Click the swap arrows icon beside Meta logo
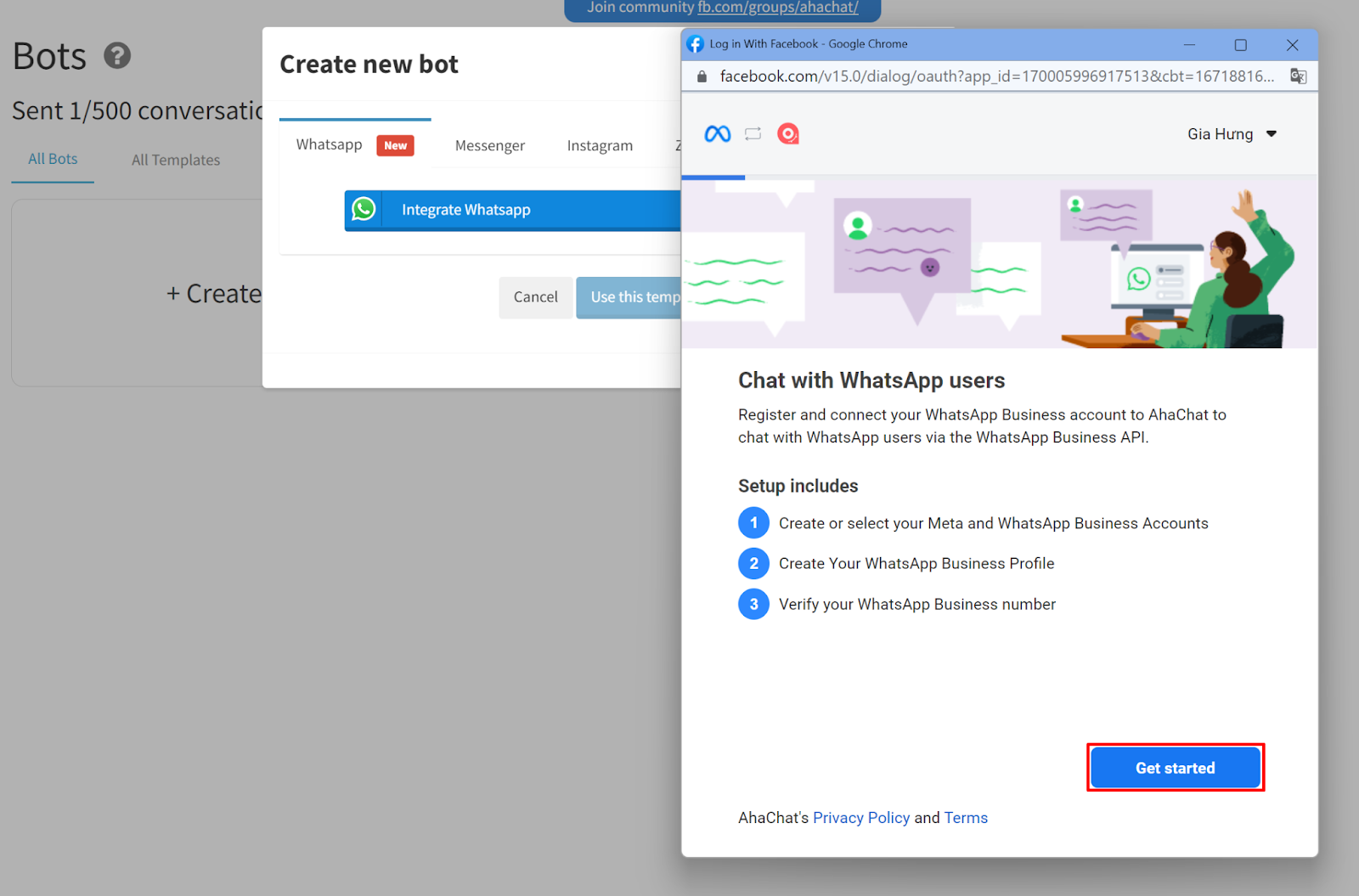1359x896 pixels. pyautogui.click(x=753, y=134)
